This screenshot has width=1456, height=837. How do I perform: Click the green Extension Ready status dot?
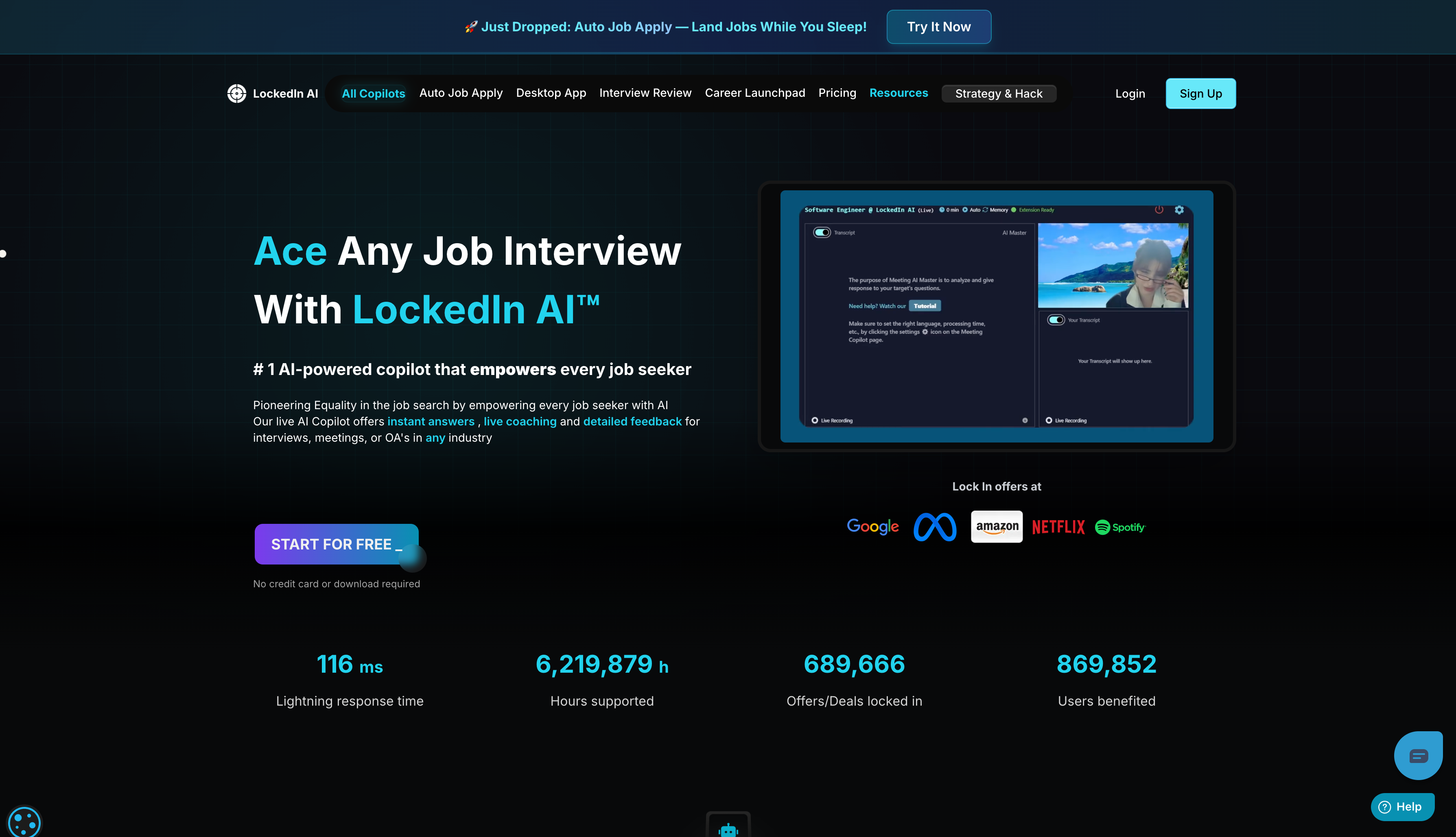click(x=1014, y=210)
